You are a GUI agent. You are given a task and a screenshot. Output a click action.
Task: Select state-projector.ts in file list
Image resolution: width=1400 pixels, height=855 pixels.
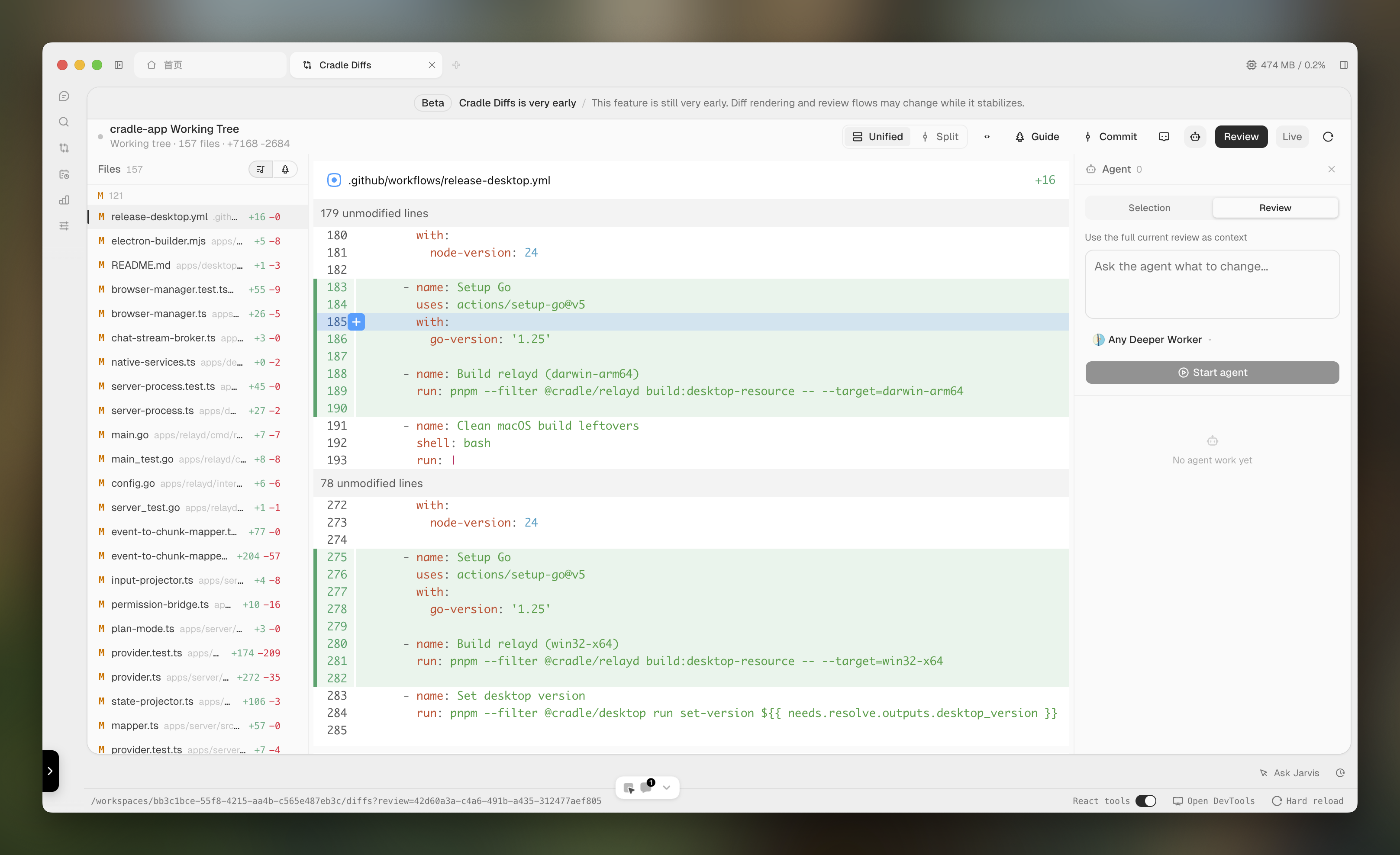(198, 701)
